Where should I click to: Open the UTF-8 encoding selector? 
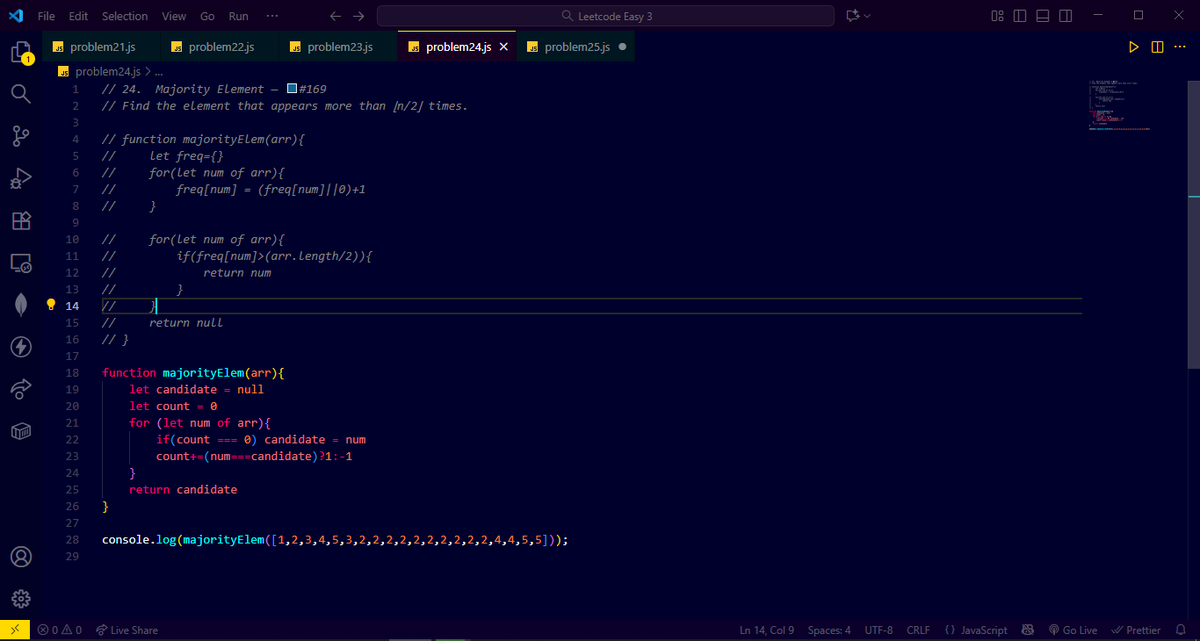click(879, 630)
